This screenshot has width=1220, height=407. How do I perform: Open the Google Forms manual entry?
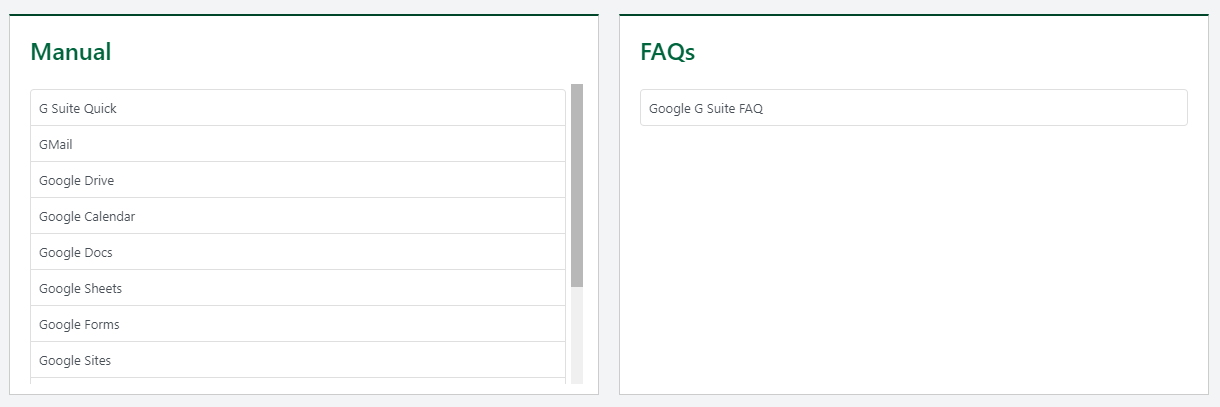(x=79, y=324)
